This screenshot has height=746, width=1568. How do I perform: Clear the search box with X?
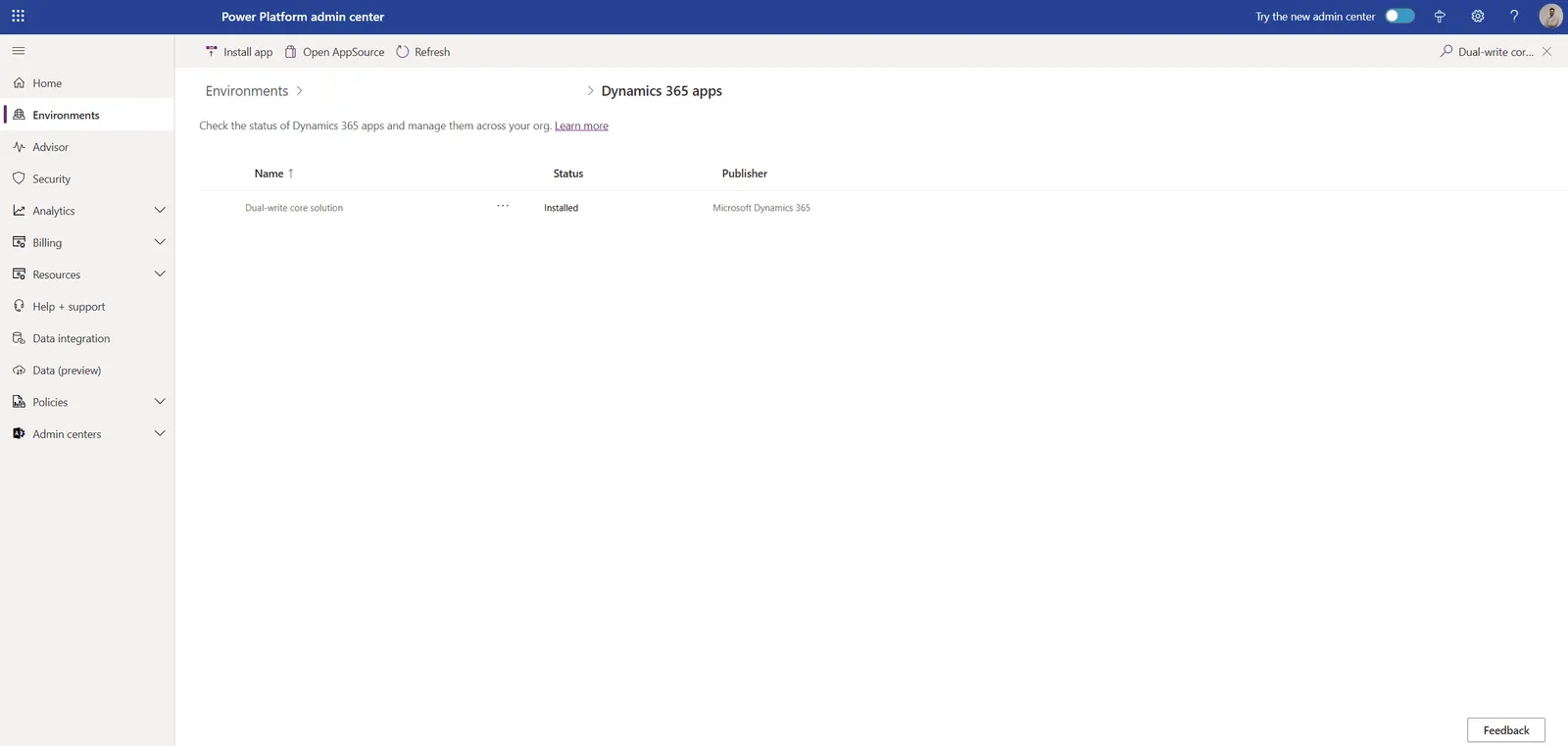tap(1546, 52)
